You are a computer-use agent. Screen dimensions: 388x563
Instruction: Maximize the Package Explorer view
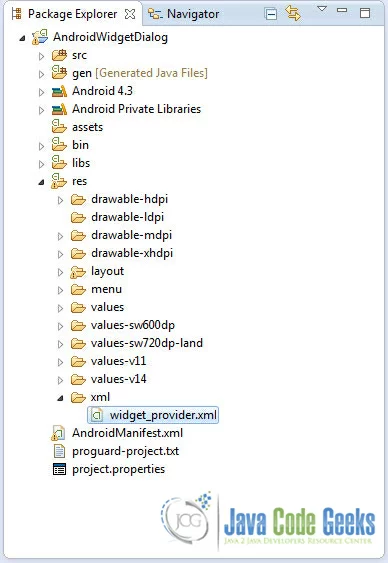(365, 13)
